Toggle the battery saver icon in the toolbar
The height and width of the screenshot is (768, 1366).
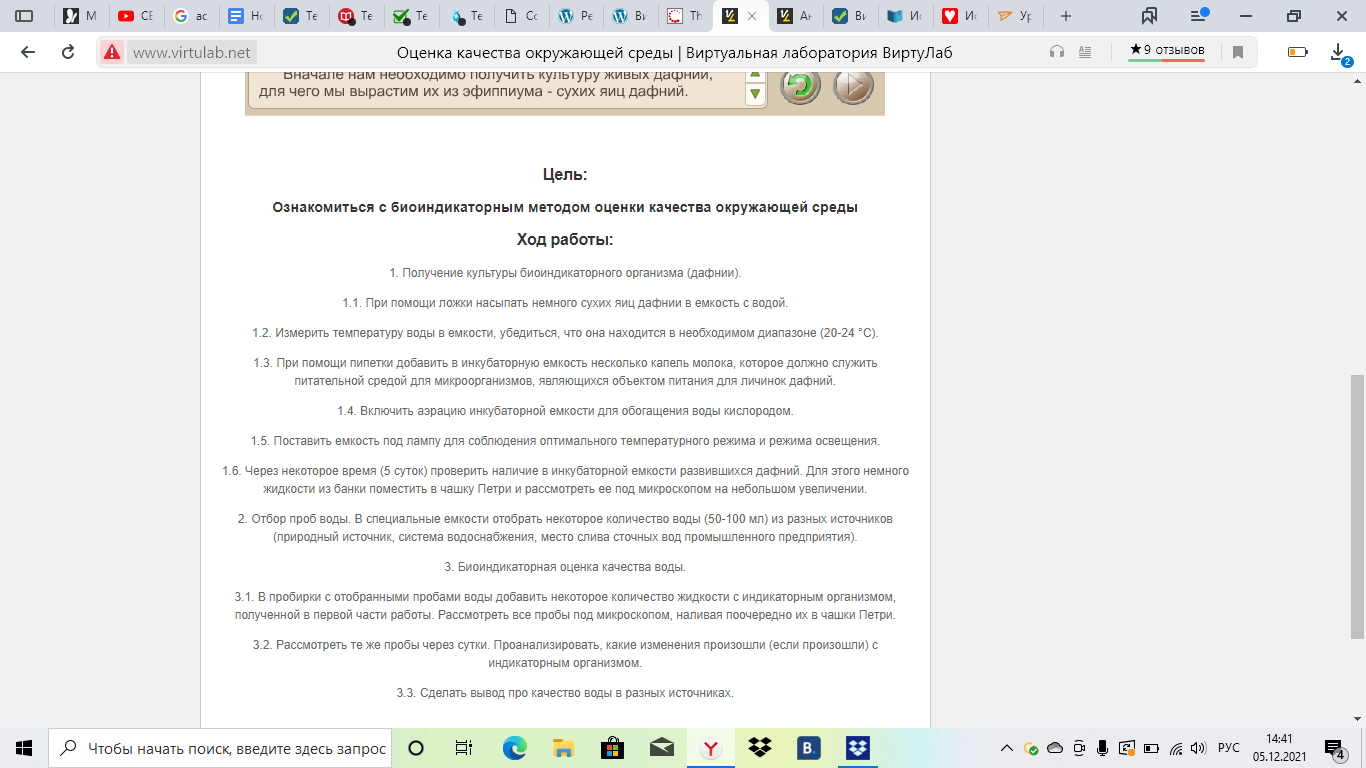tap(1297, 52)
